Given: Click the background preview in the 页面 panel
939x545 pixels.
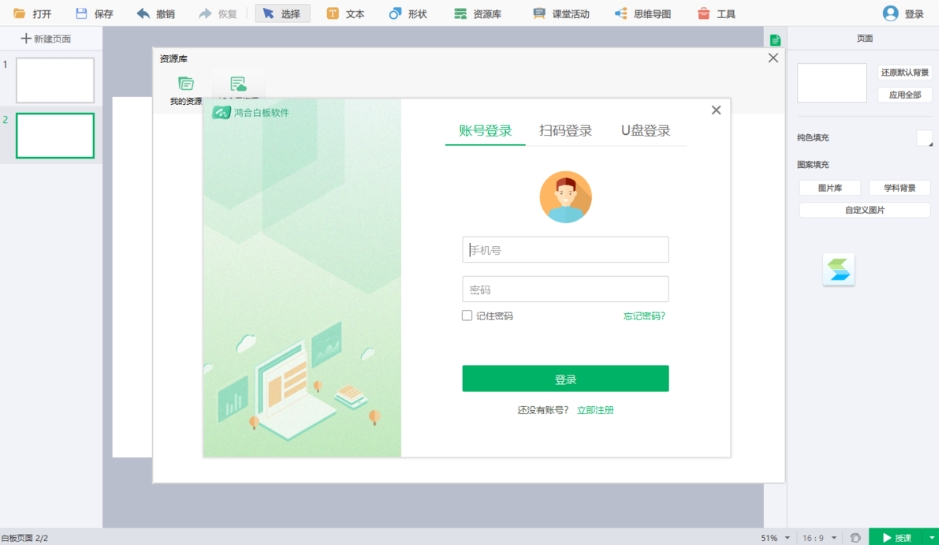Looking at the screenshot, I should point(832,83).
